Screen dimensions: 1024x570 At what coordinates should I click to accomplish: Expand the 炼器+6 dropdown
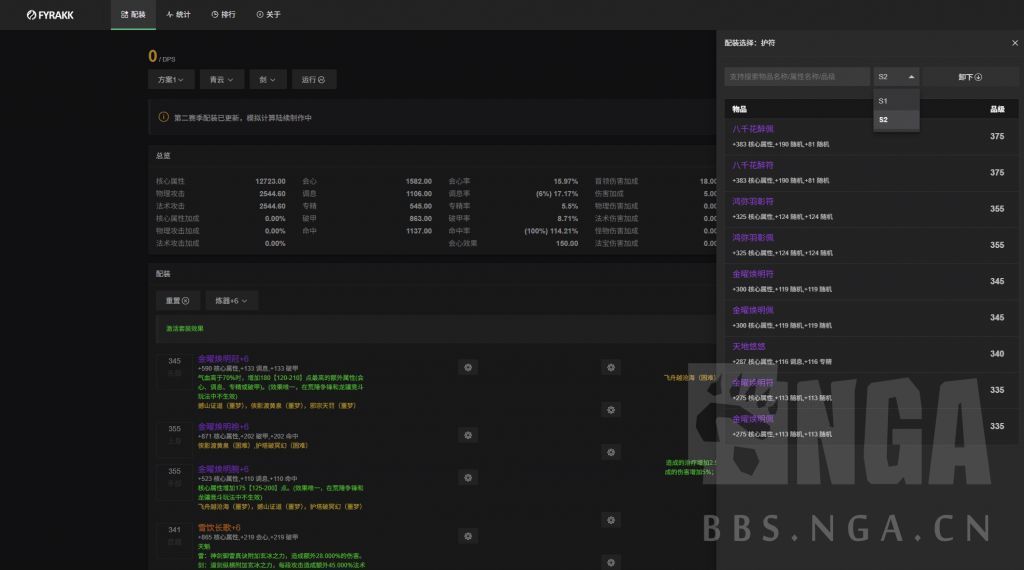(232, 300)
